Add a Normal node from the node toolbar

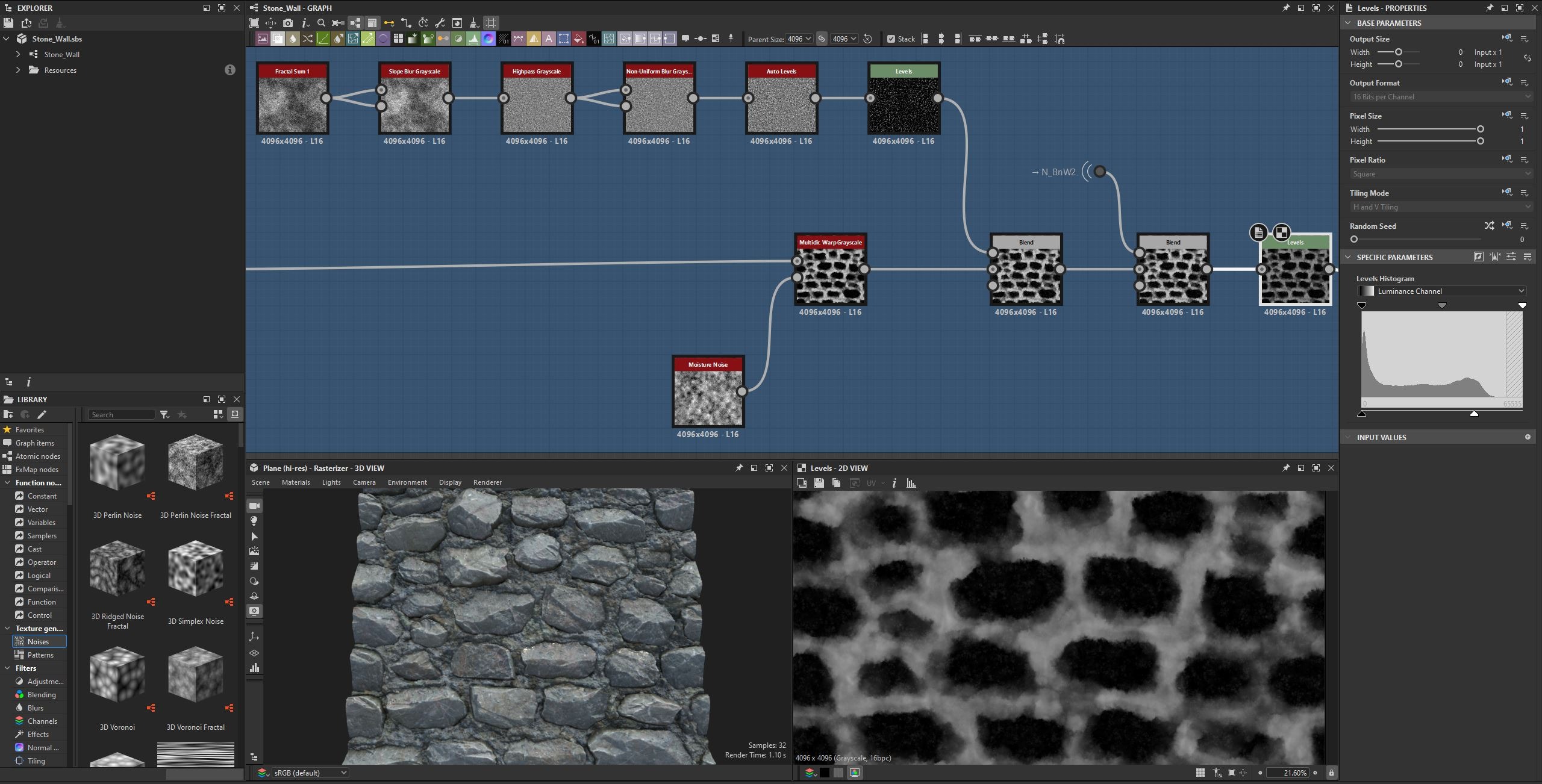tap(489, 39)
